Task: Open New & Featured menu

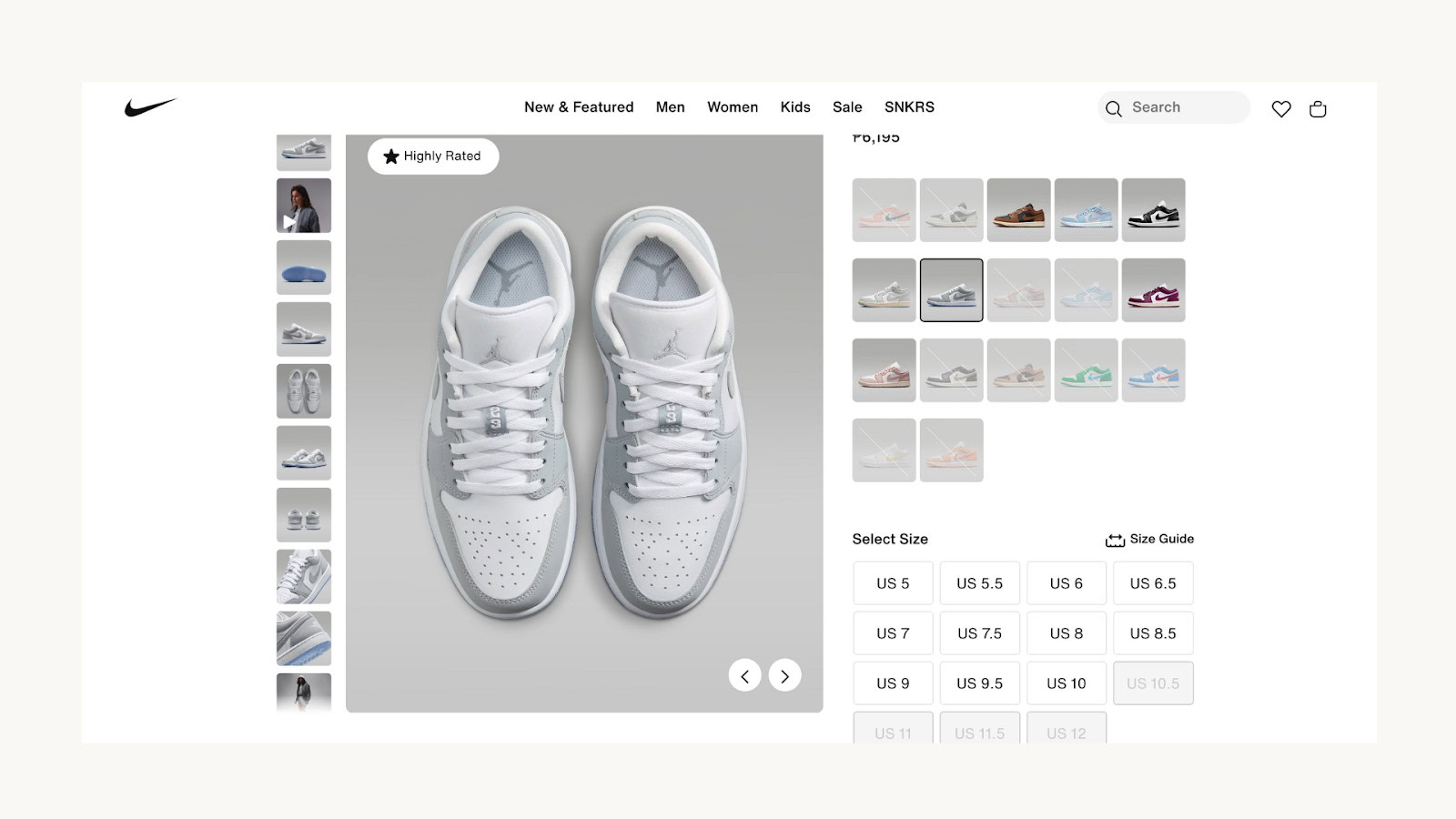Action: coord(579,107)
